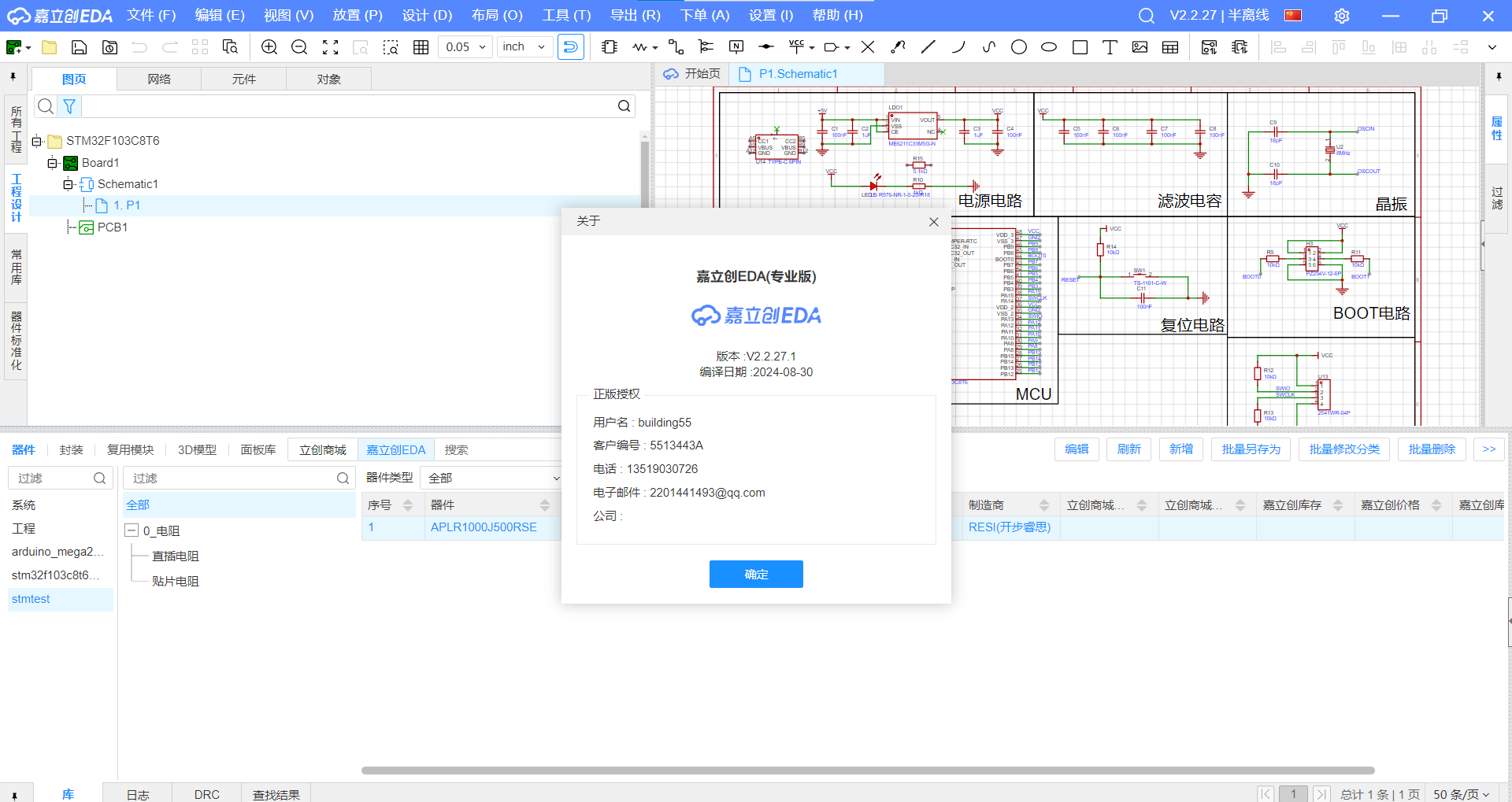Image resolution: width=1512 pixels, height=802 pixels.
Task: Click the 批量另存为 button
Action: [1251, 449]
